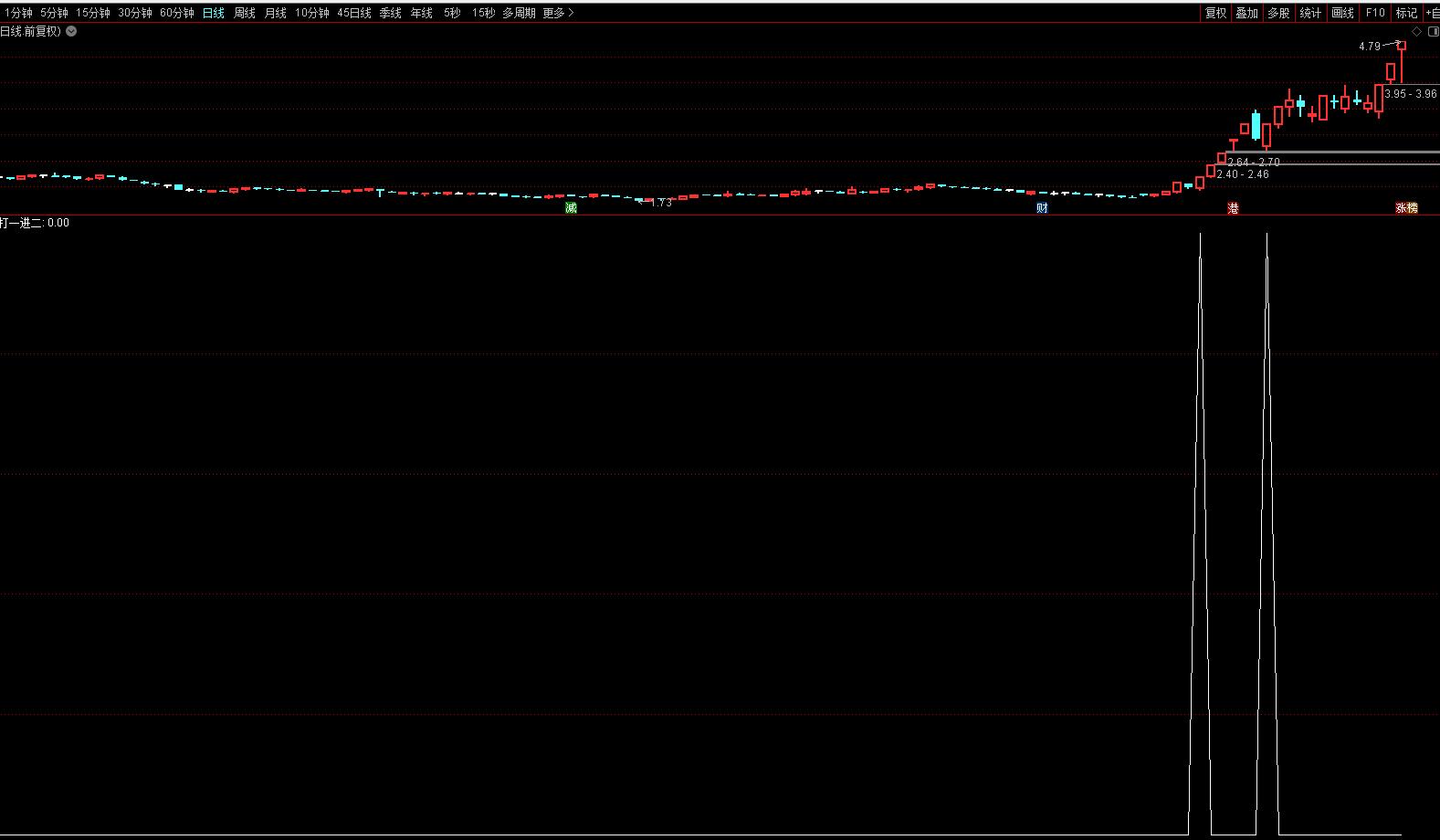1440x840 pixels.
Task: Click the diamond icon above the chart
Action: click(1417, 31)
